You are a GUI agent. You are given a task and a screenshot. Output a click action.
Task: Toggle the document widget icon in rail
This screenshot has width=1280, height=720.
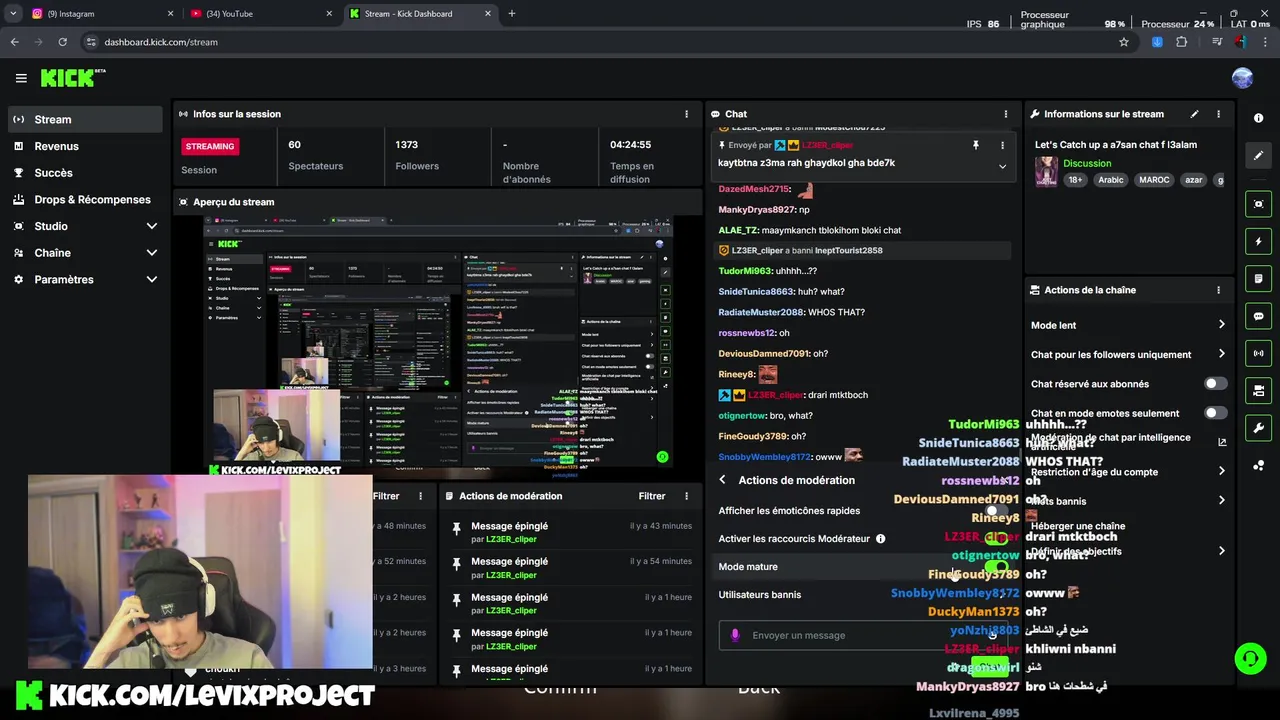[1258, 278]
